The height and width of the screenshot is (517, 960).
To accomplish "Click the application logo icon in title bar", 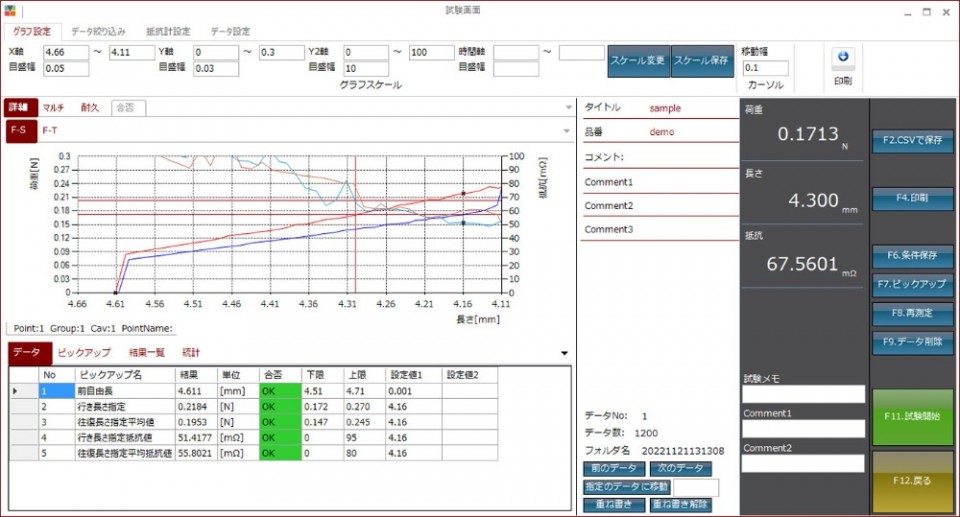I will (x=12, y=12).
